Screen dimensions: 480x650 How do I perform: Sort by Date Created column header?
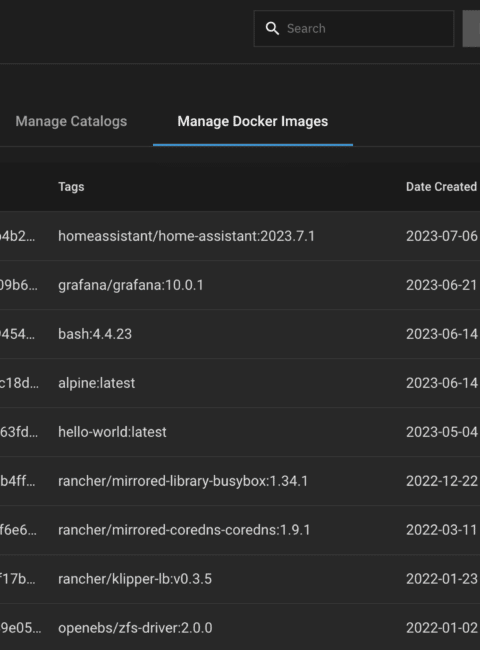click(x=441, y=187)
